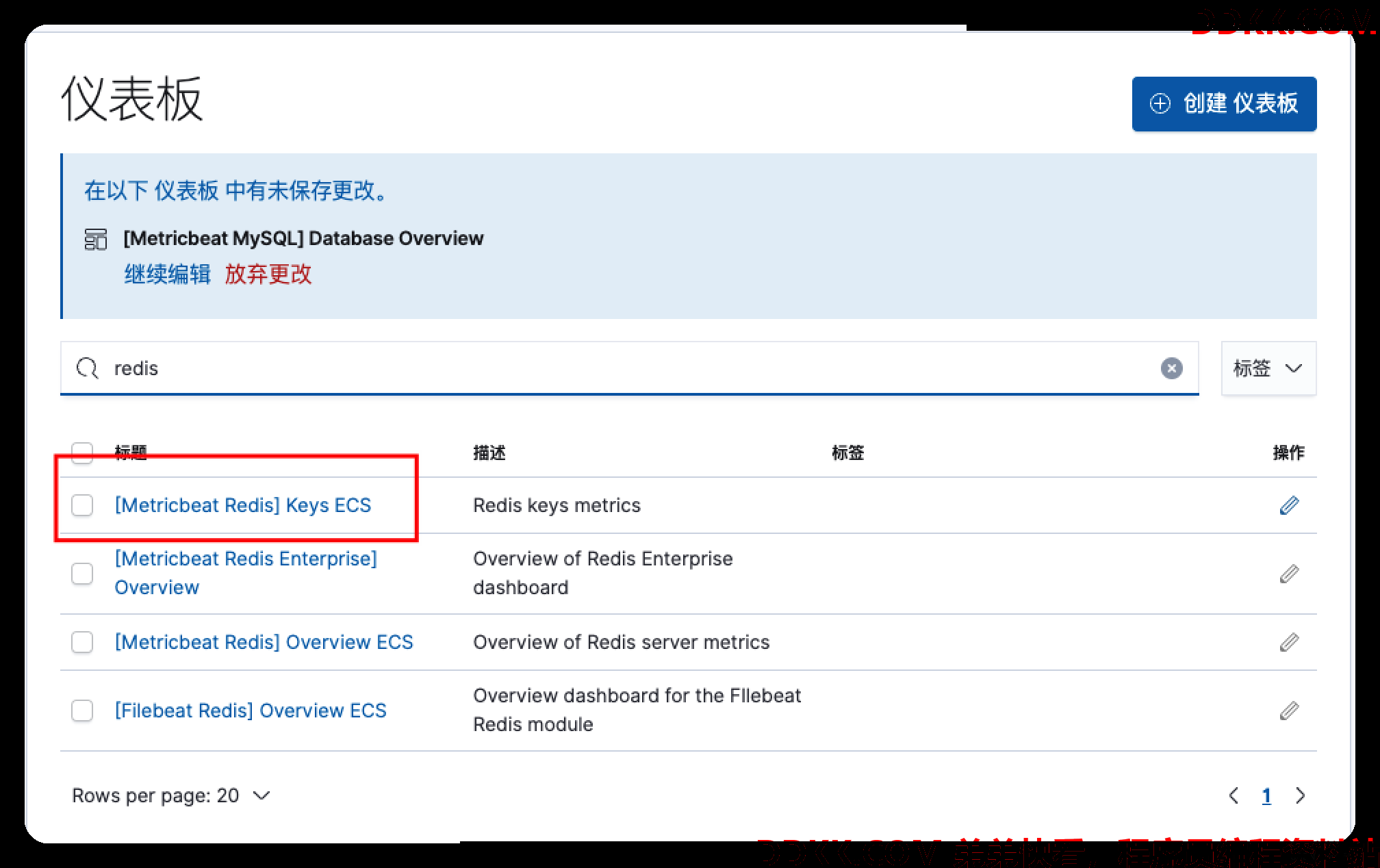The image size is (1380, 868).
Task: Check the Redis Enterprise Overview row
Action: pyautogui.click(x=82, y=574)
